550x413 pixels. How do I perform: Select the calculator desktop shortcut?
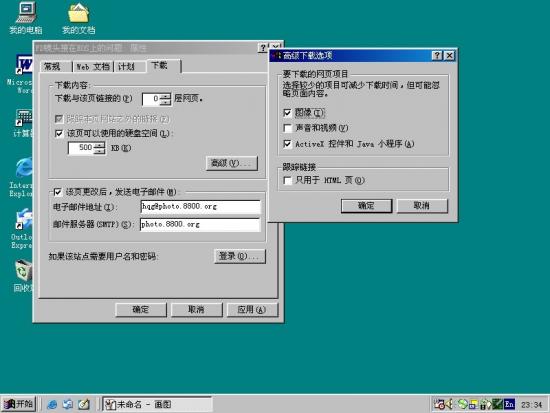pos(23,123)
